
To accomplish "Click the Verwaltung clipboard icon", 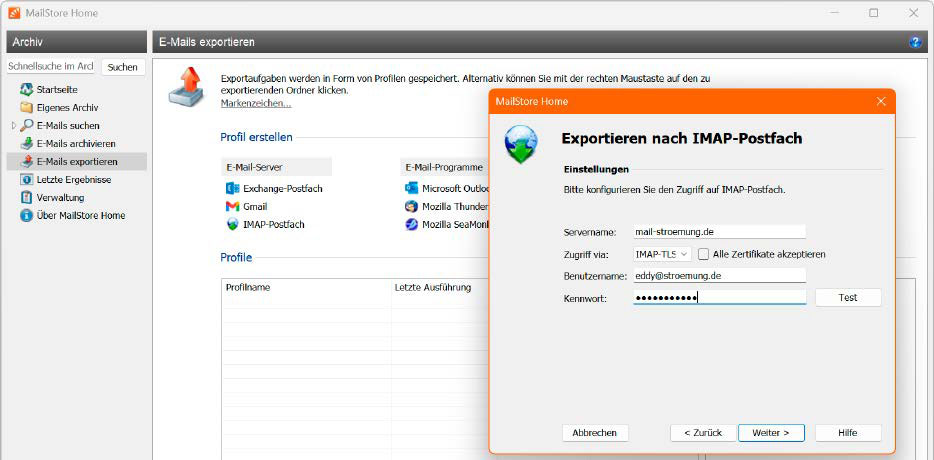I will pyautogui.click(x=26, y=197).
